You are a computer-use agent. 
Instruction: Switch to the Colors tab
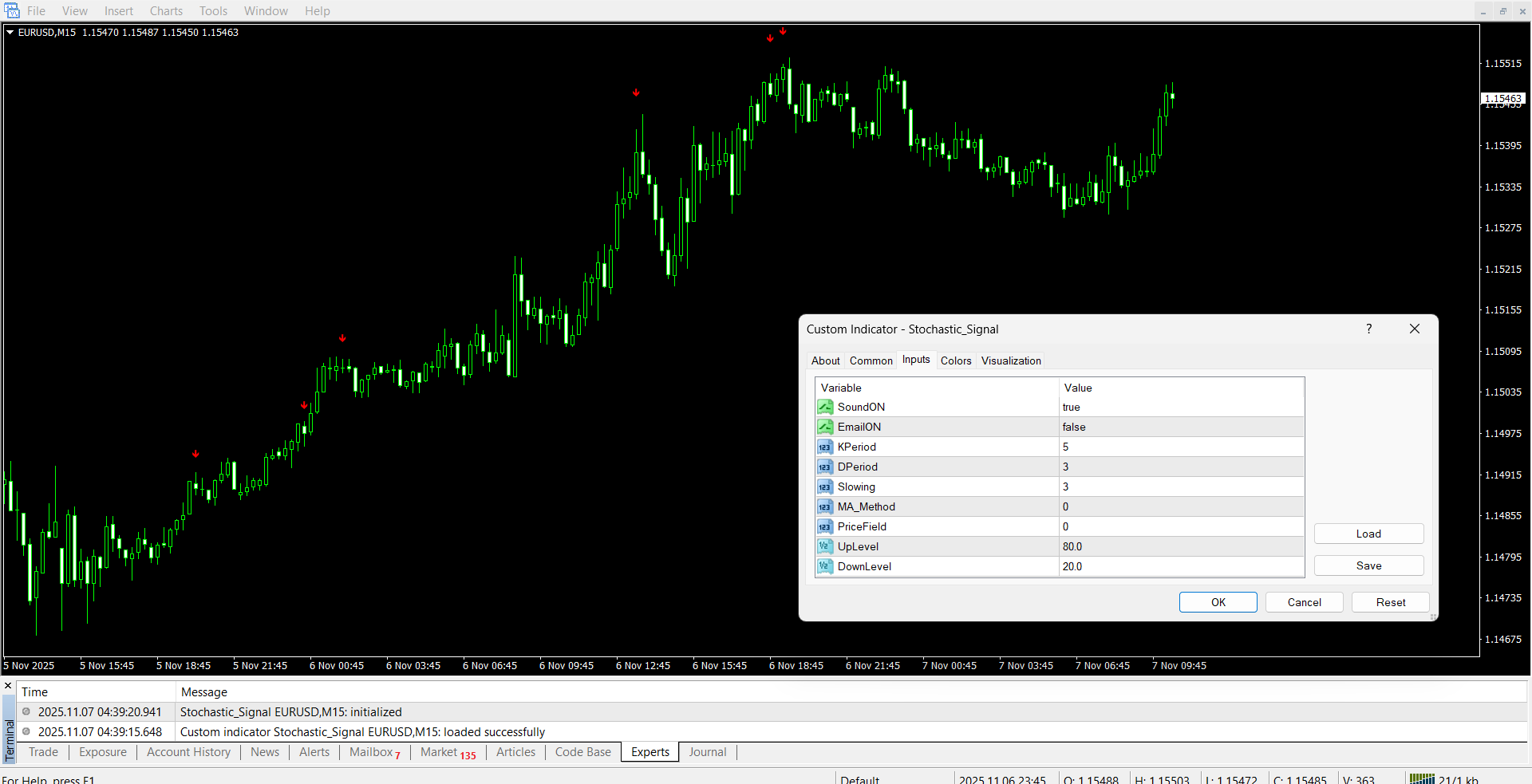pos(955,361)
